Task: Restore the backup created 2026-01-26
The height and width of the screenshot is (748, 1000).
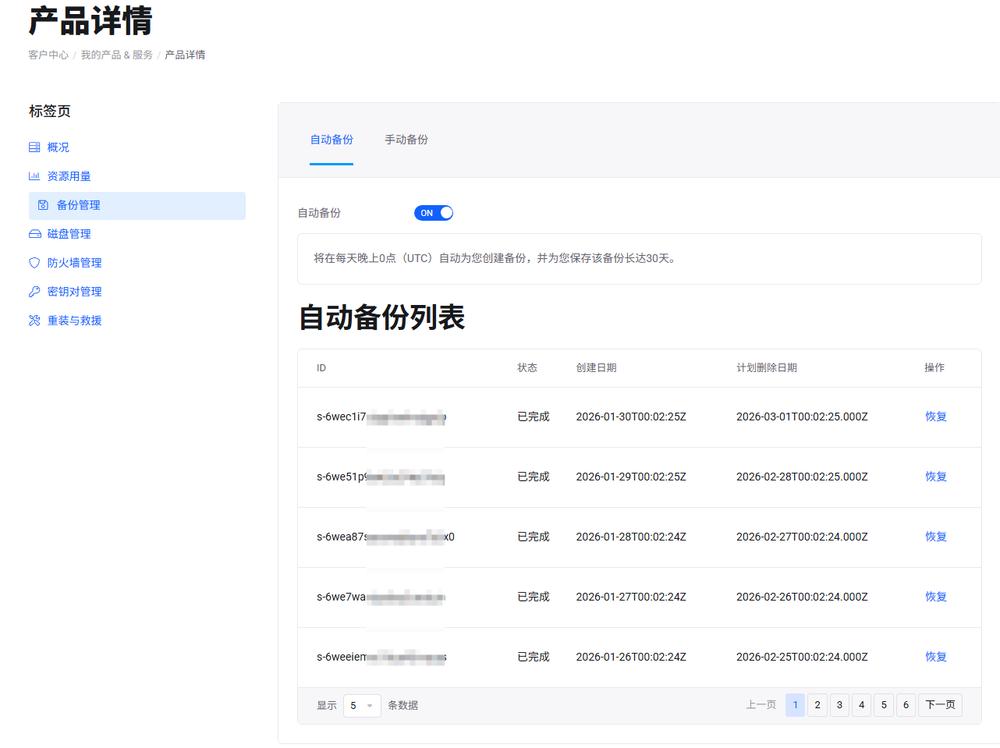Action: point(935,657)
